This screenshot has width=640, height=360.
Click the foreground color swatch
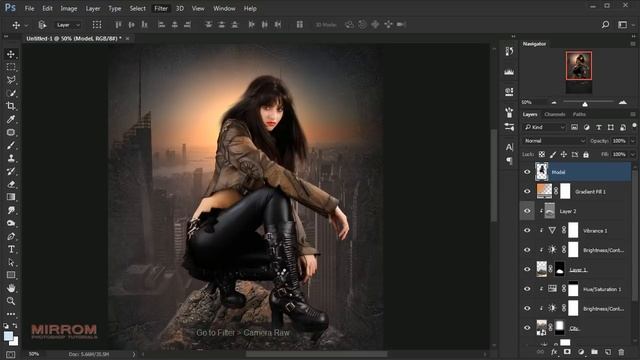pos(8,336)
